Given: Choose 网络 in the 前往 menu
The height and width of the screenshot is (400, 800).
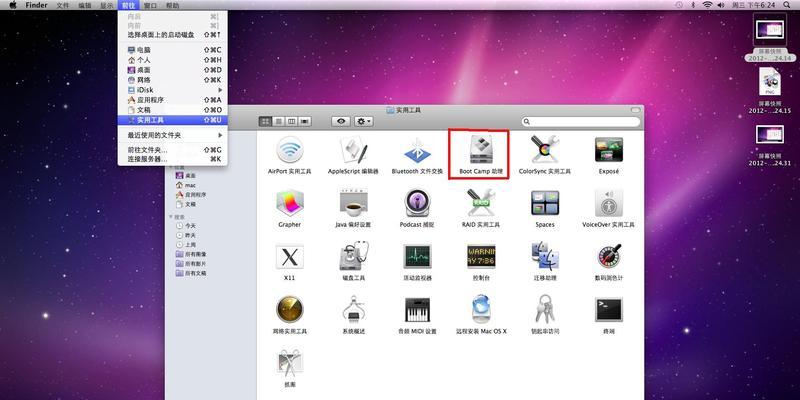Looking at the screenshot, I should point(172,80).
